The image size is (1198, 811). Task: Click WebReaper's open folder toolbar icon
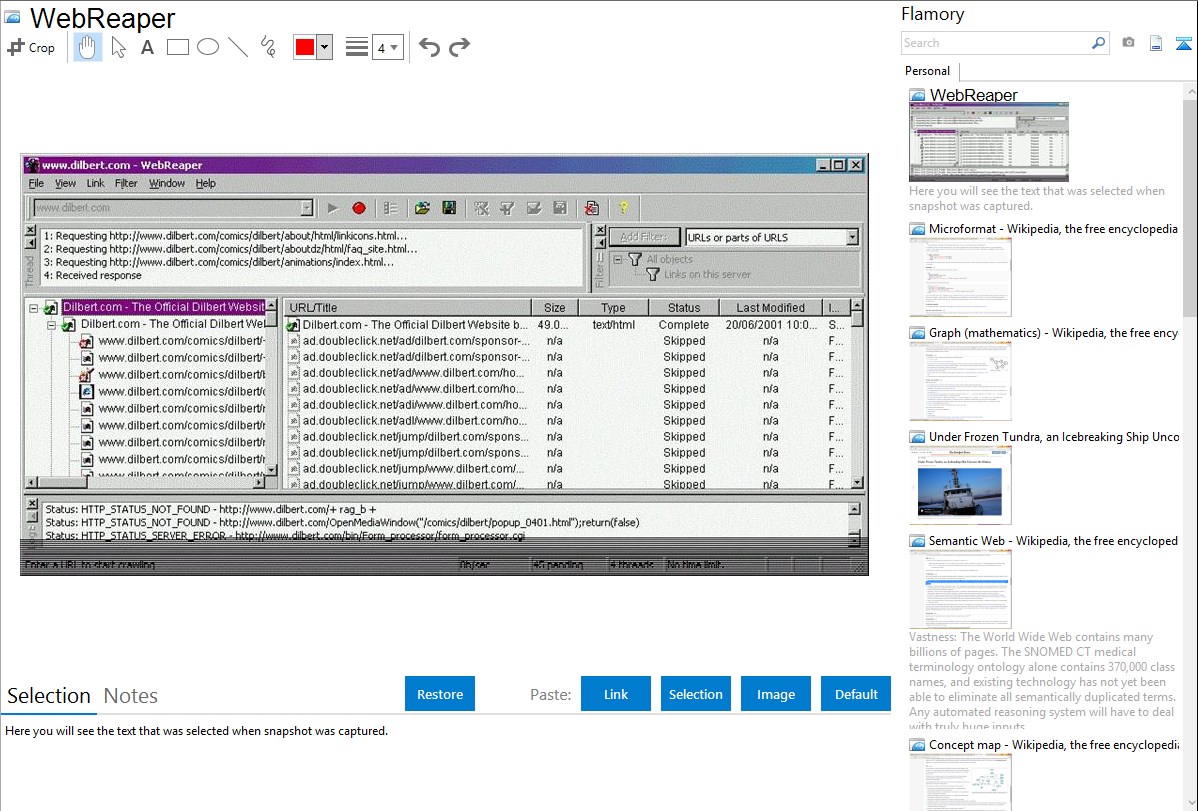[x=423, y=208]
